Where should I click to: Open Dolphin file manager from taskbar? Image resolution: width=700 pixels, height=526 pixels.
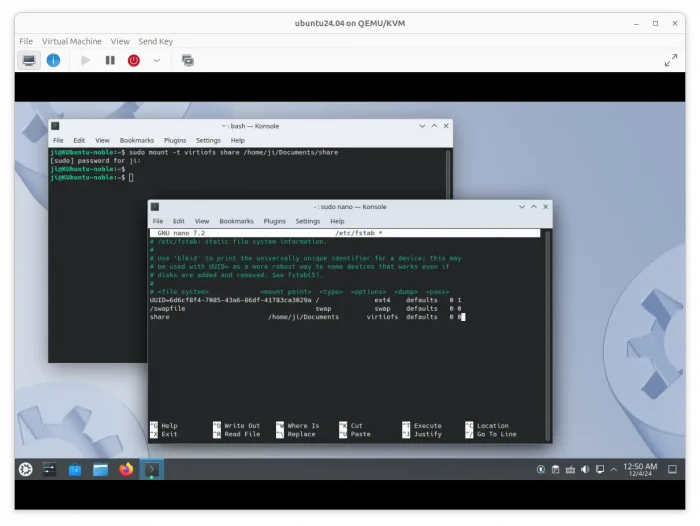(100, 469)
